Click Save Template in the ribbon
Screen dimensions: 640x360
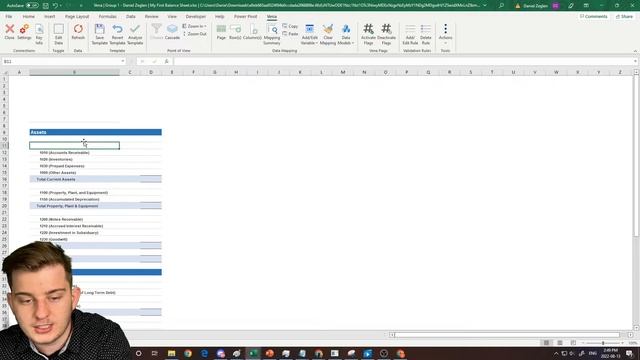[99, 34]
